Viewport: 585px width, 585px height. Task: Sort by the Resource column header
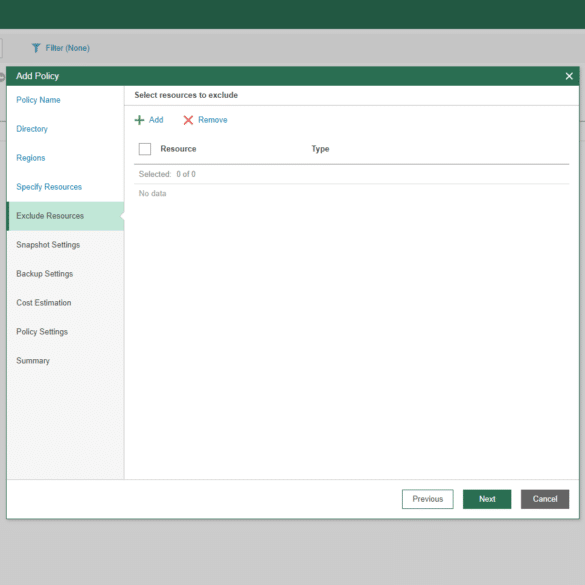click(x=178, y=149)
